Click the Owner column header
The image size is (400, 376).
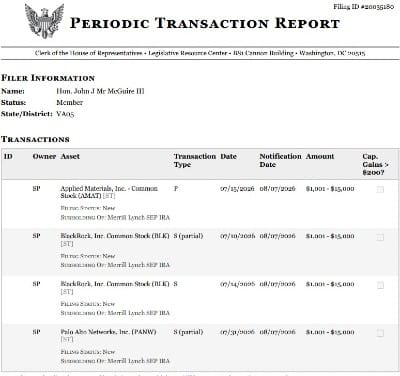[44, 156]
